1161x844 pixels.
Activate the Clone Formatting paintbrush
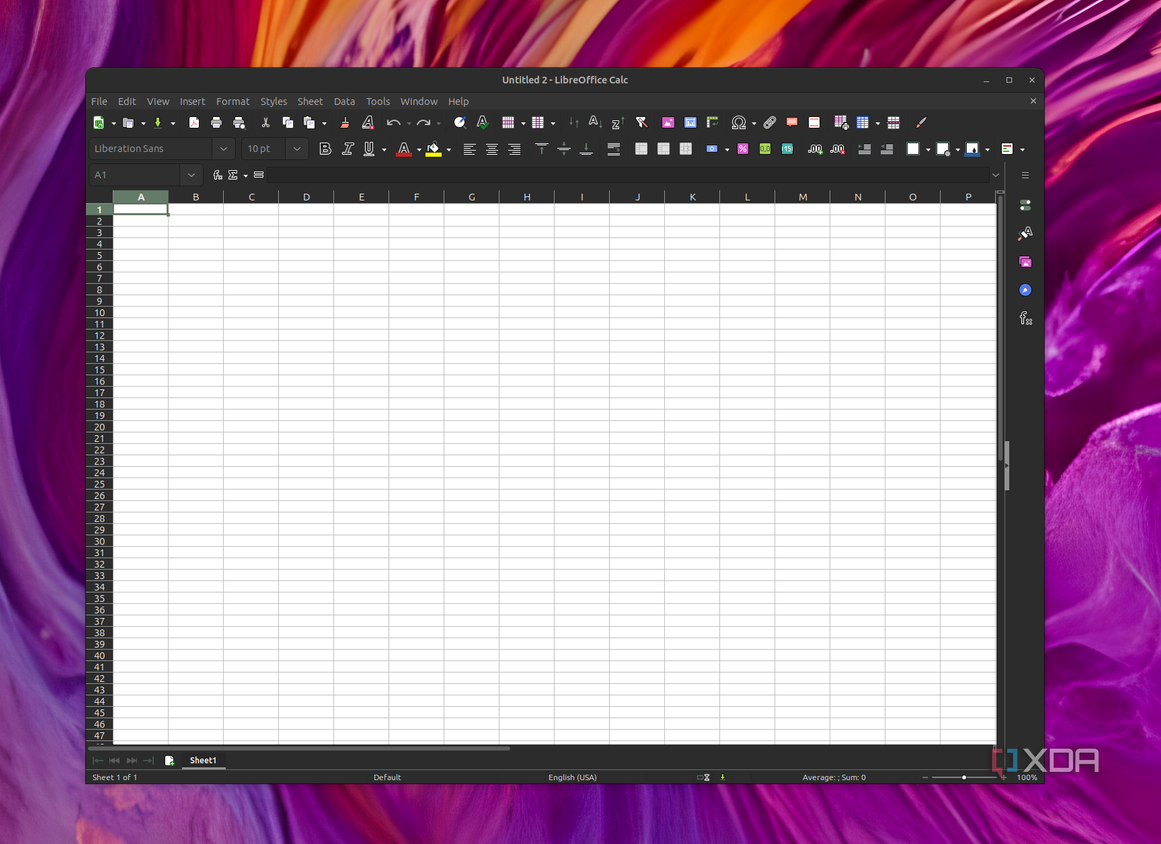(344, 123)
